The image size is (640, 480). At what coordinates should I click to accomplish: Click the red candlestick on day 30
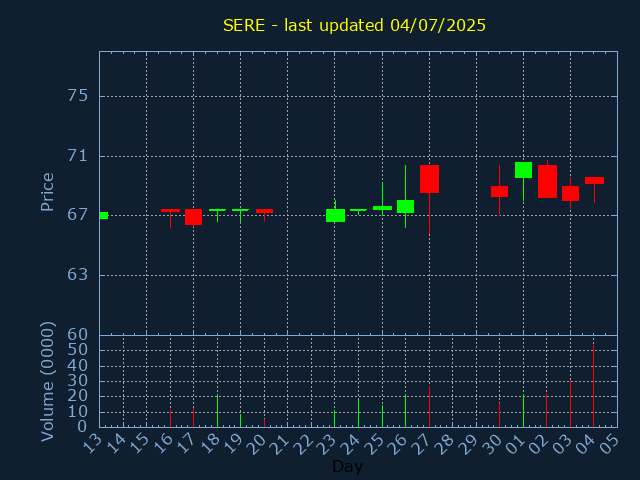click(499, 191)
